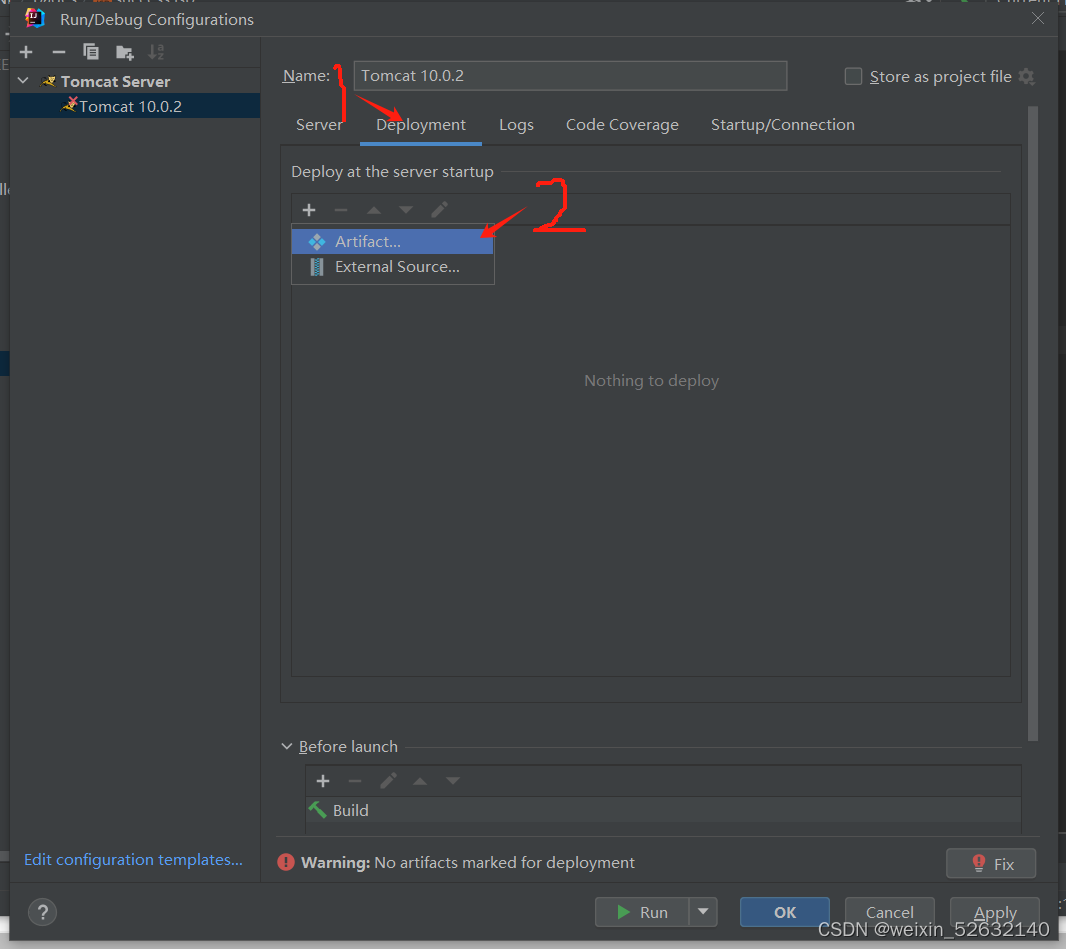The image size is (1066, 949).
Task: Remove the Before launch task
Action: (355, 781)
